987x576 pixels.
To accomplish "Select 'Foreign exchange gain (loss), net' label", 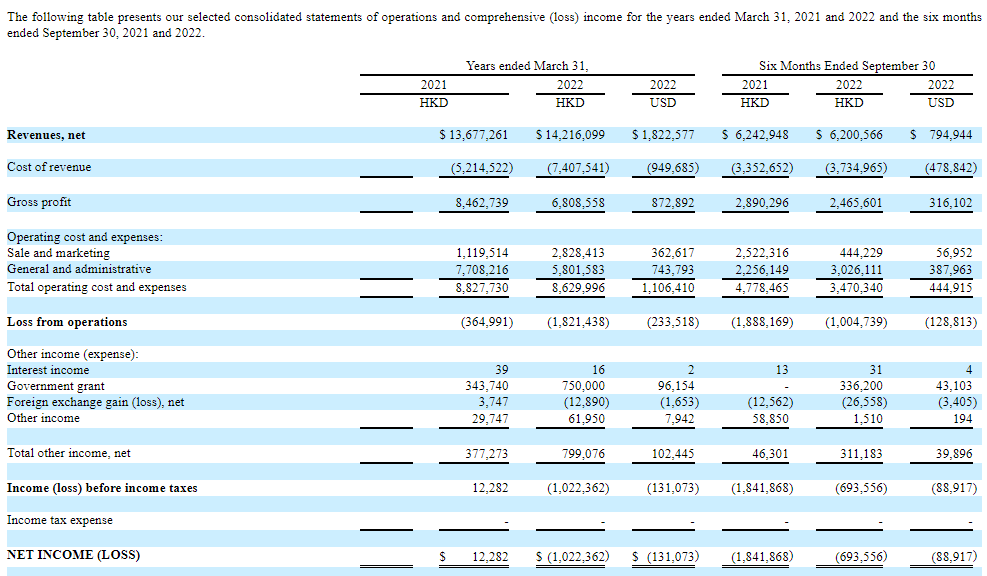I will [x=96, y=402].
